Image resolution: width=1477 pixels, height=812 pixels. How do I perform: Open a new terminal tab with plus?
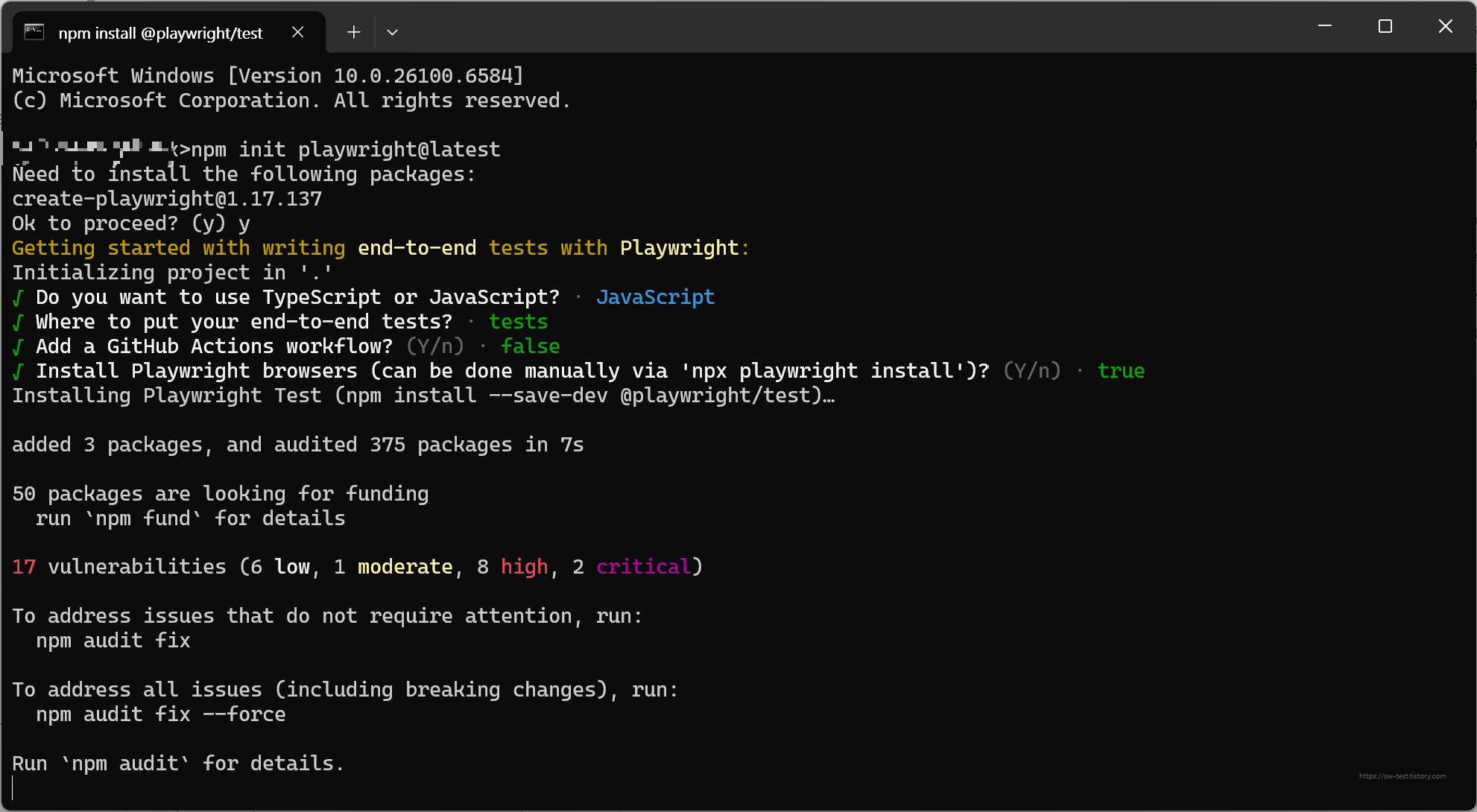tap(354, 32)
